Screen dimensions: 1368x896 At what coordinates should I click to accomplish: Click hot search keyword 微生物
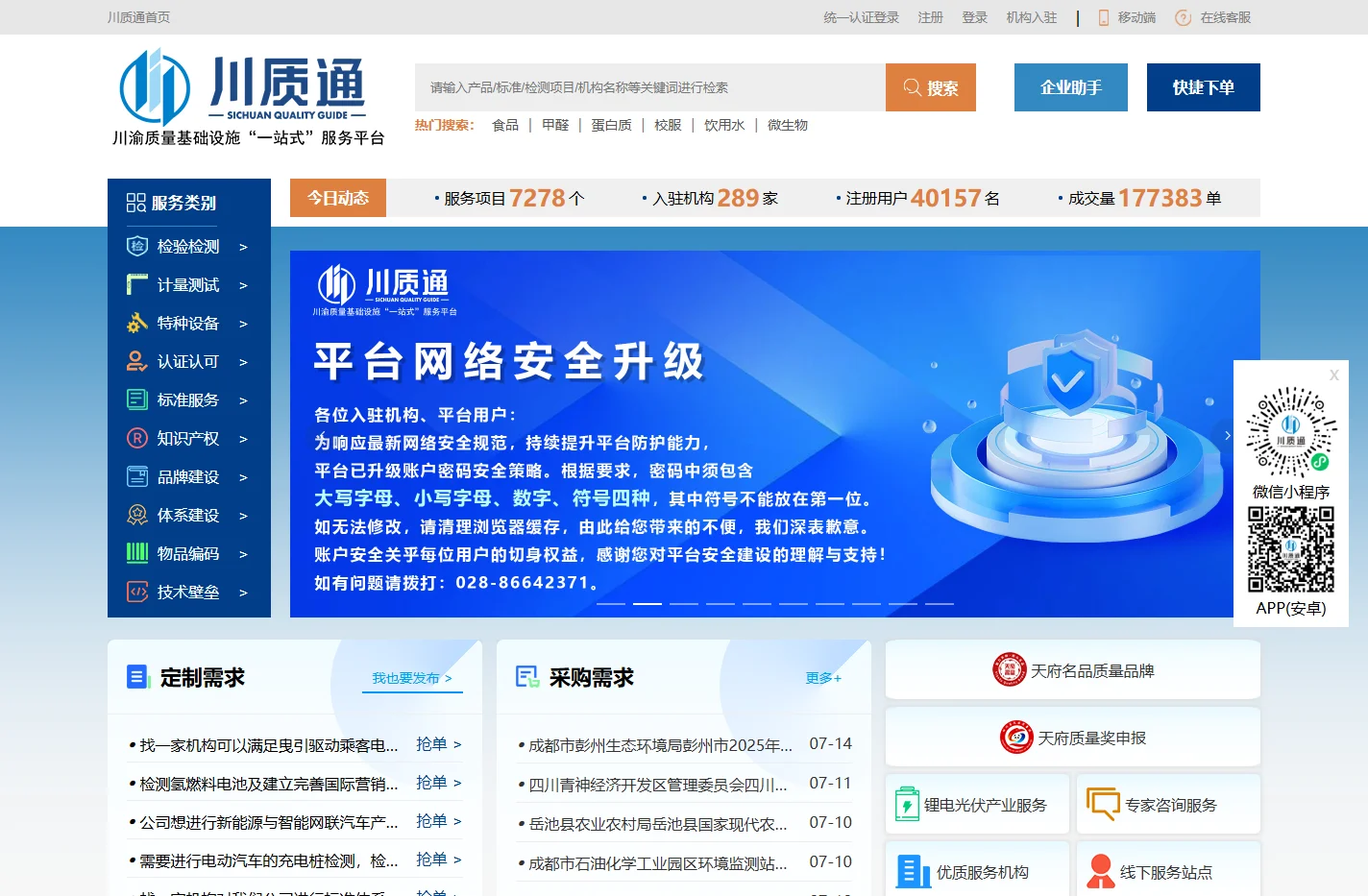click(x=788, y=125)
